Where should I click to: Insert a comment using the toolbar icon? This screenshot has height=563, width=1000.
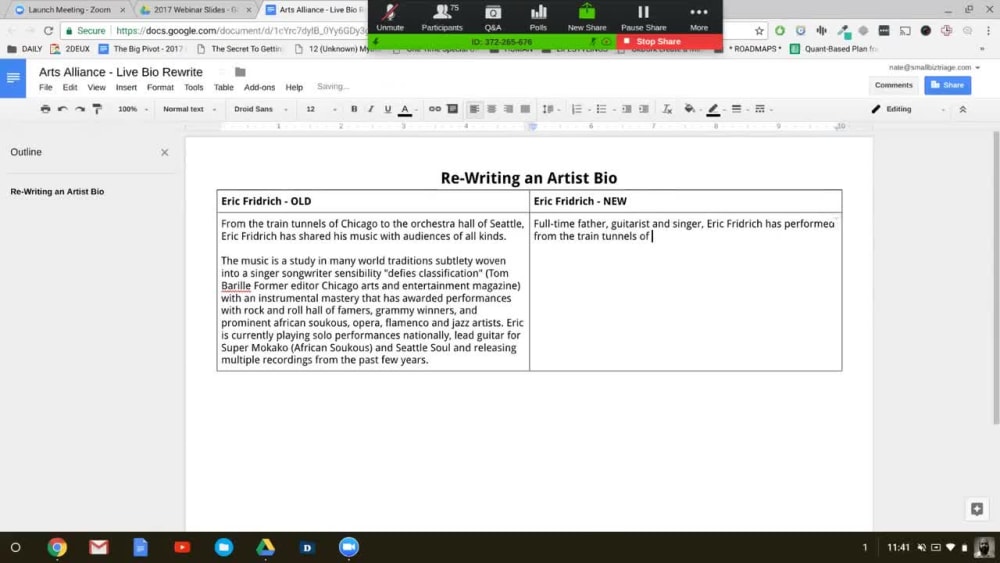452,109
